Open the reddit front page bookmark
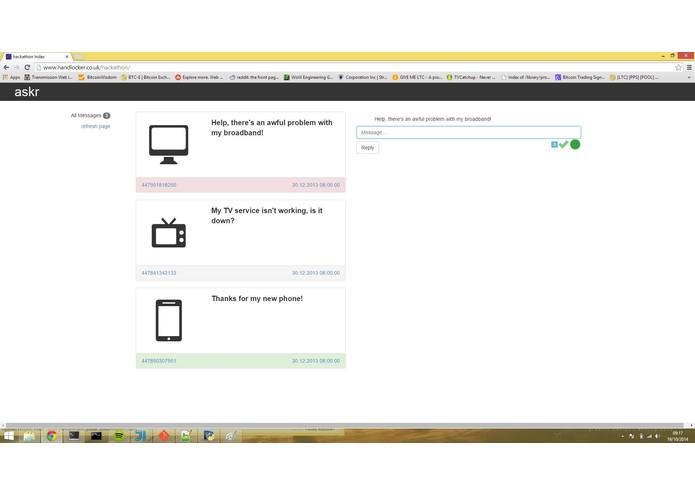This screenshot has height=494, width=695. [254, 77]
